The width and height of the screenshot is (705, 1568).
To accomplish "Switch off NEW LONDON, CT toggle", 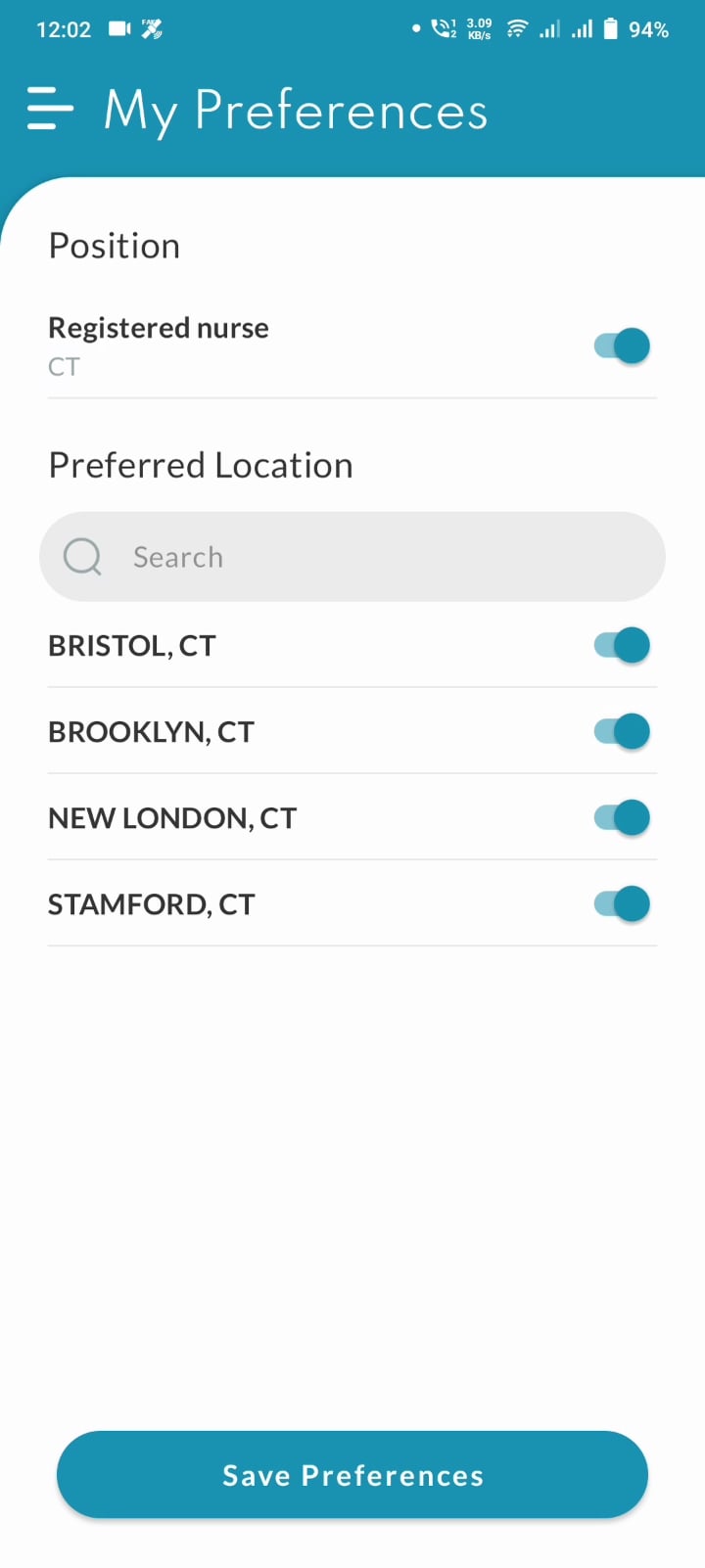I will (x=622, y=817).
